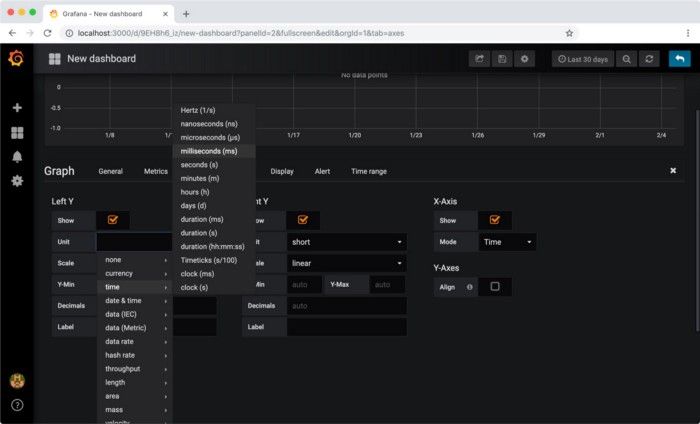Click the site info icon in address bar

point(69,33)
